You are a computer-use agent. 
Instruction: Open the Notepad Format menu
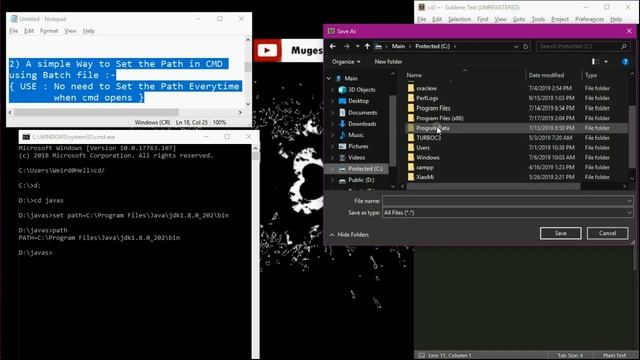(x=49, y=31)
